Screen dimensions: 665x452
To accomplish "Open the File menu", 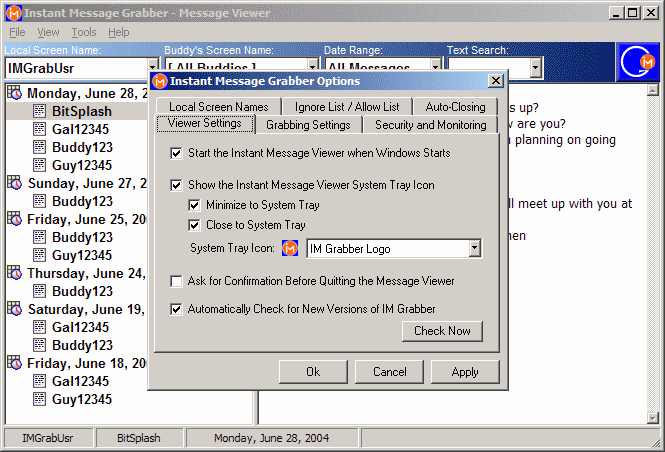I will coord(17,32).
